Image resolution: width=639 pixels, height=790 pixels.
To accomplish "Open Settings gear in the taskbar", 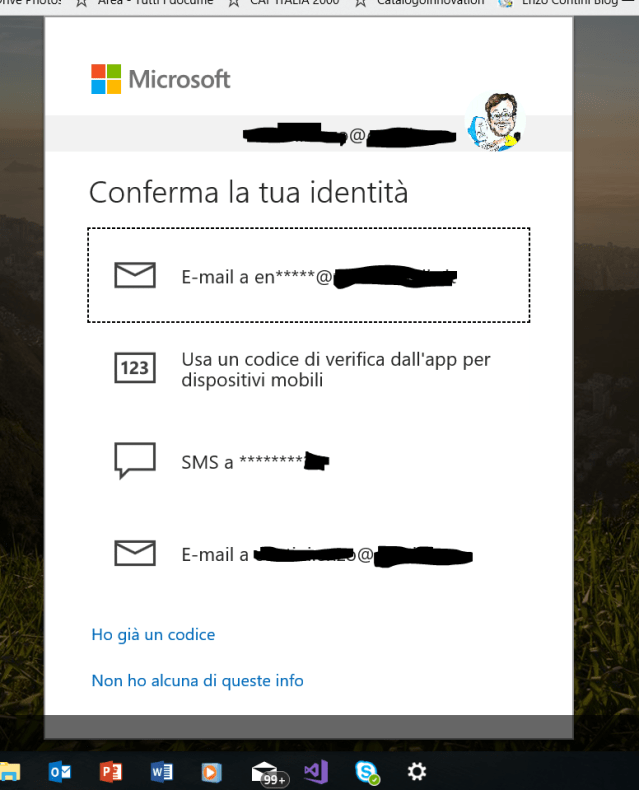I will (417, 771).
